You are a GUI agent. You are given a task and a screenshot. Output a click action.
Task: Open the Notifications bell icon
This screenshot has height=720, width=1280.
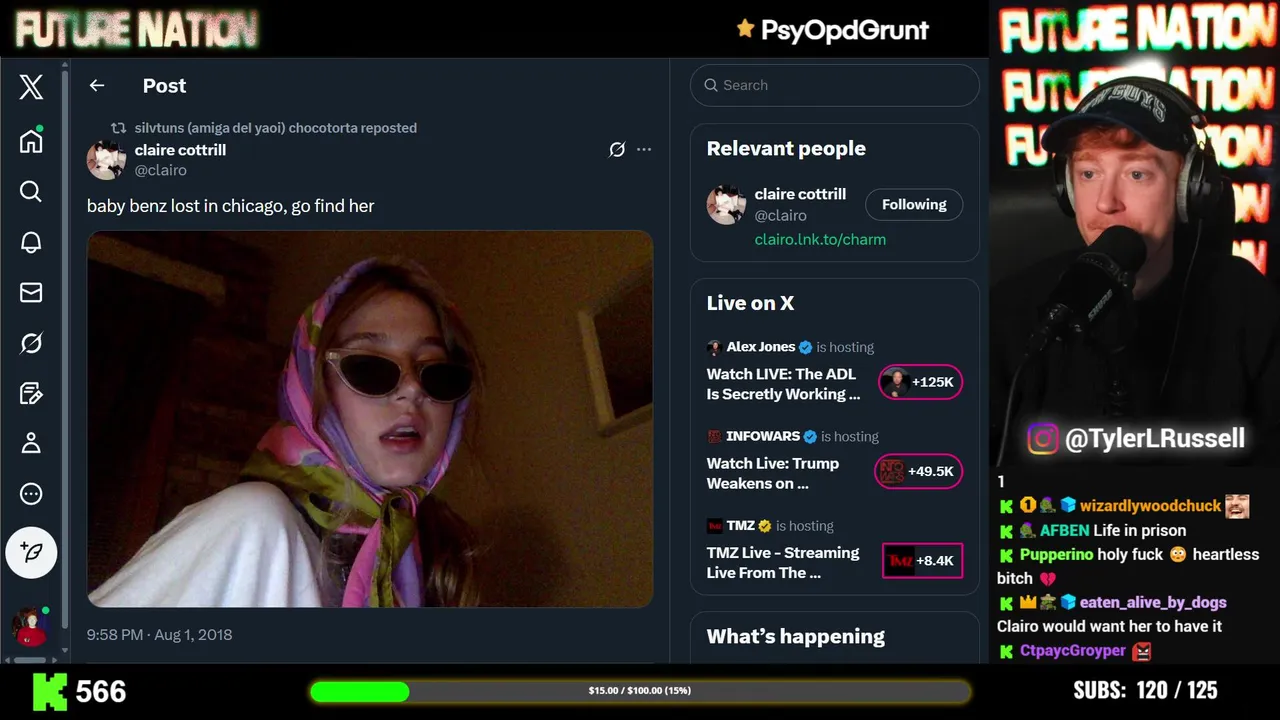pos(31,242)
